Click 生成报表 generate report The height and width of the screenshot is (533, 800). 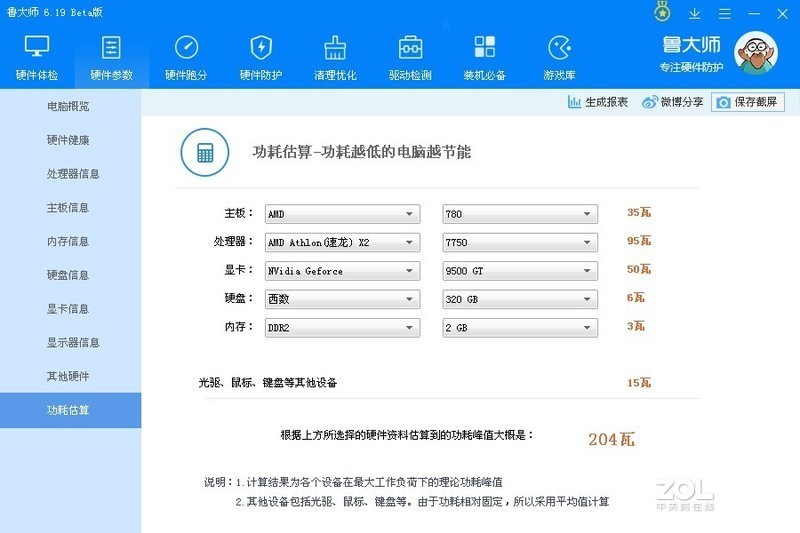pos(597,102)
